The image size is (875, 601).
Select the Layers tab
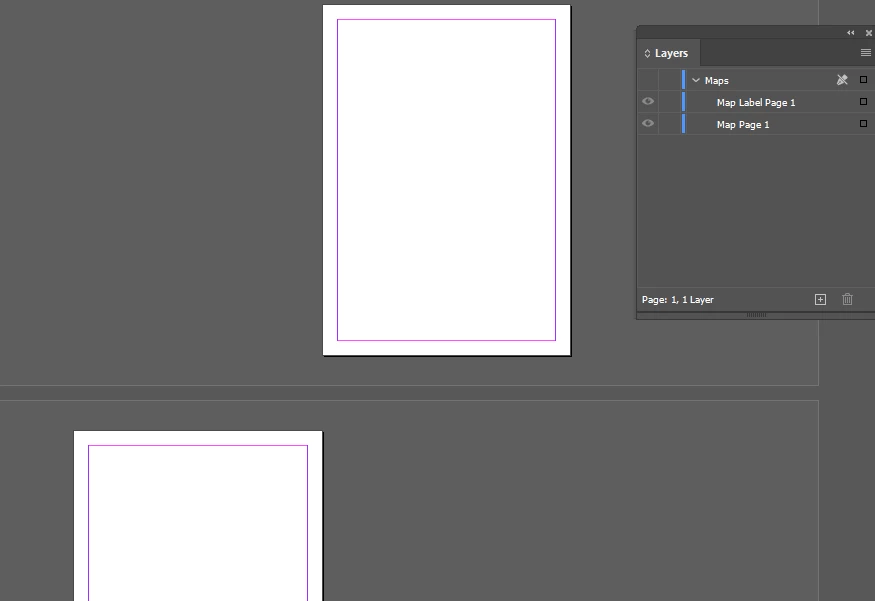pos(669,53)
